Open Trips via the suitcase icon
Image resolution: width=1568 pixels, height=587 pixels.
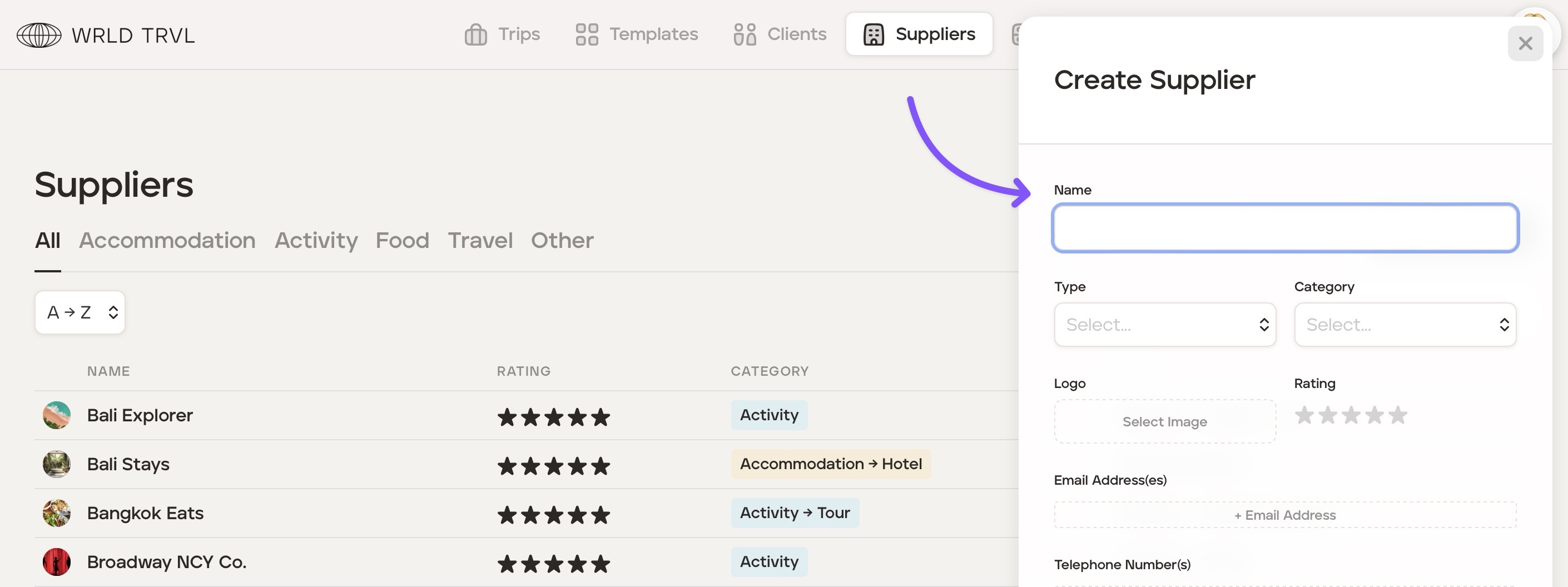point(475,34)
